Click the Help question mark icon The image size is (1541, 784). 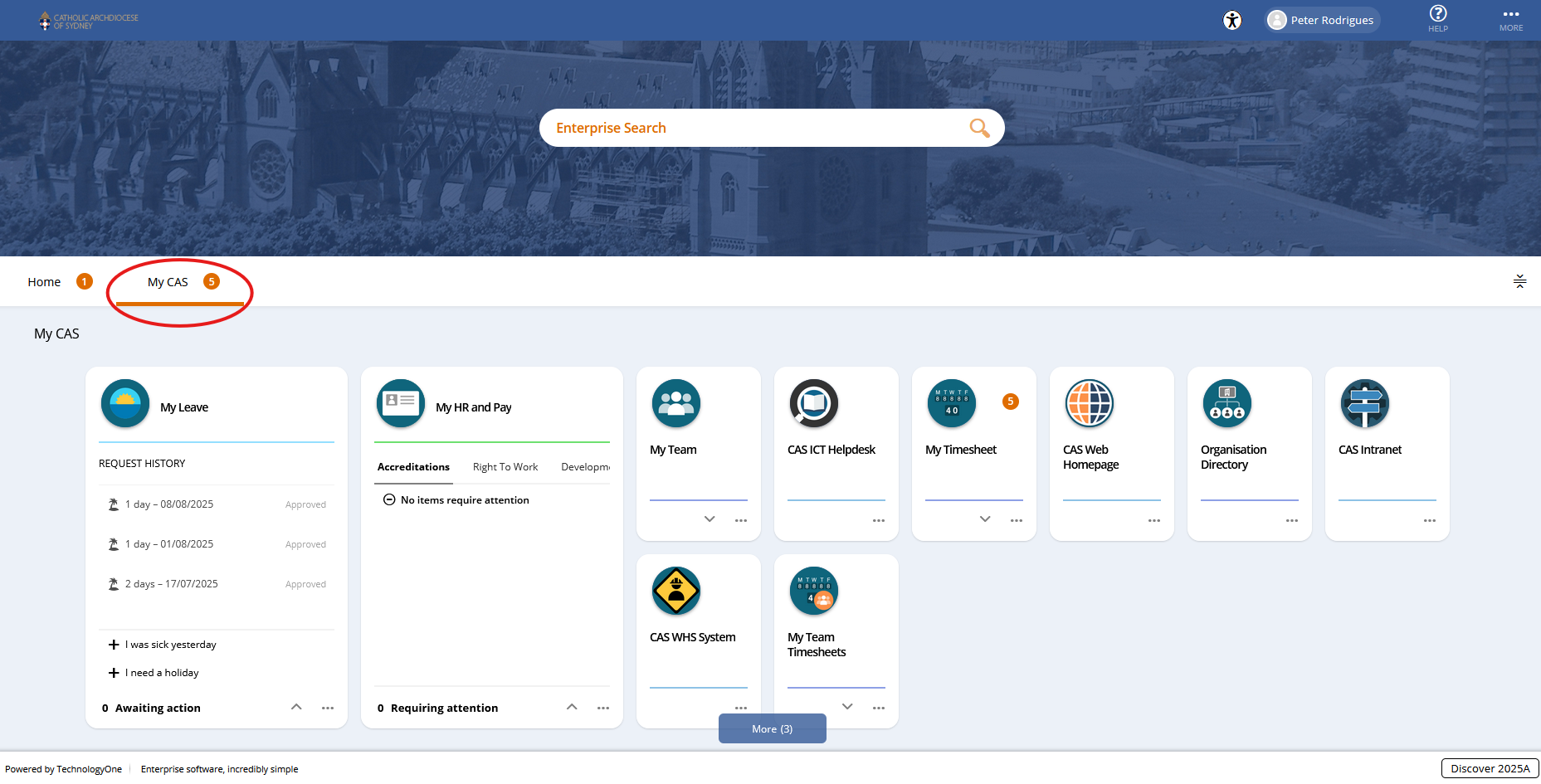click(1438, 14)
